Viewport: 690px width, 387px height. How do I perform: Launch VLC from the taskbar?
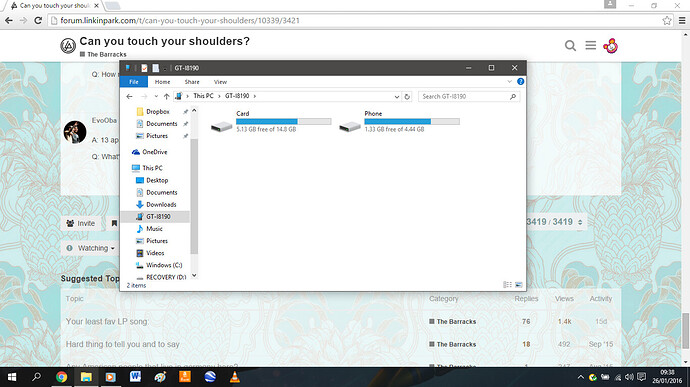pos(235,377)
